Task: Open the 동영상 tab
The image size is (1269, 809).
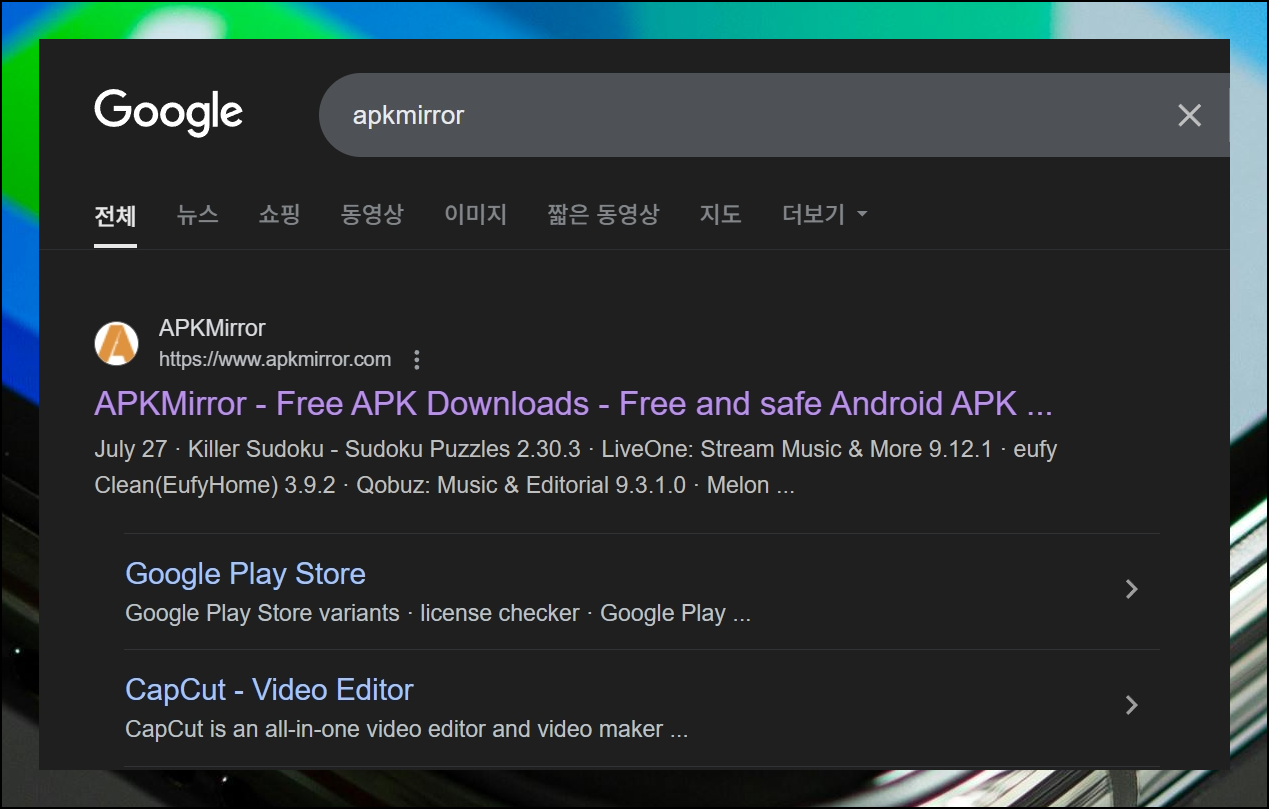Action: pos(372,214)
